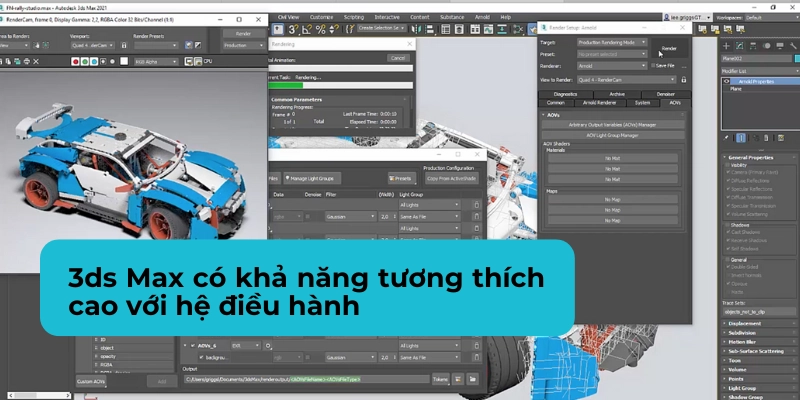The width and height of the screenshot is (800, 400).
Task: Toggle Show End Result in modifier stack
Action: pyautogui.click(x=741, y=138)
